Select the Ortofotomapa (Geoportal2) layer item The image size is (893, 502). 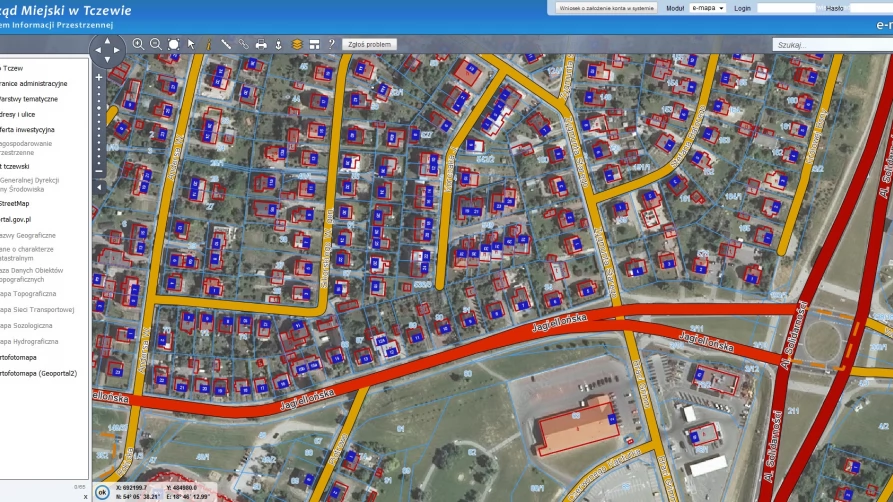38,373
